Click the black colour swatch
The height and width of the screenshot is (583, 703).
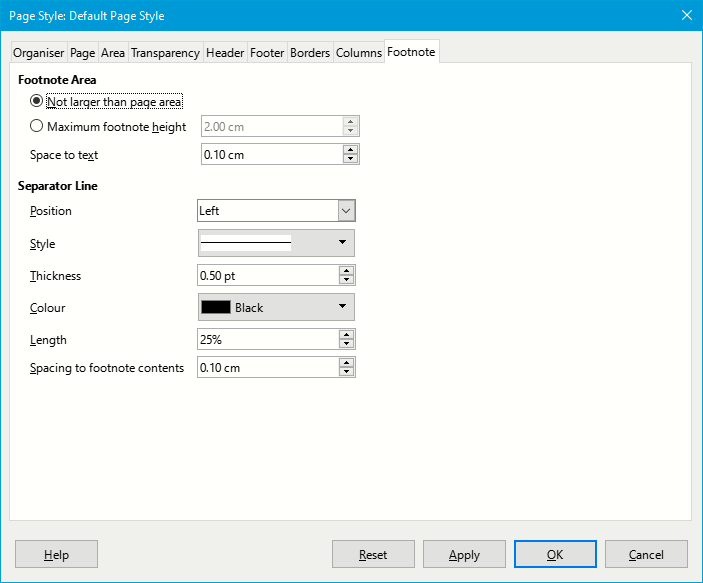click(216, 307)
